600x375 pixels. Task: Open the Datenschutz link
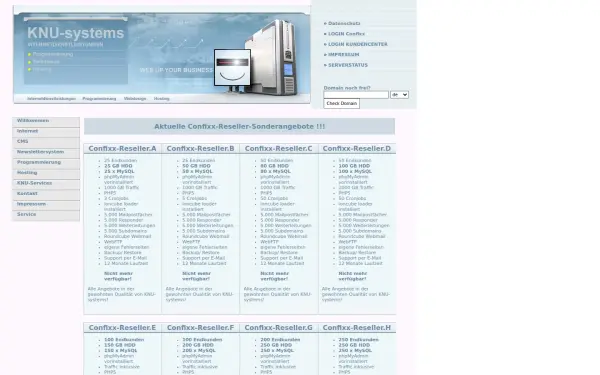tap(344, 23)
